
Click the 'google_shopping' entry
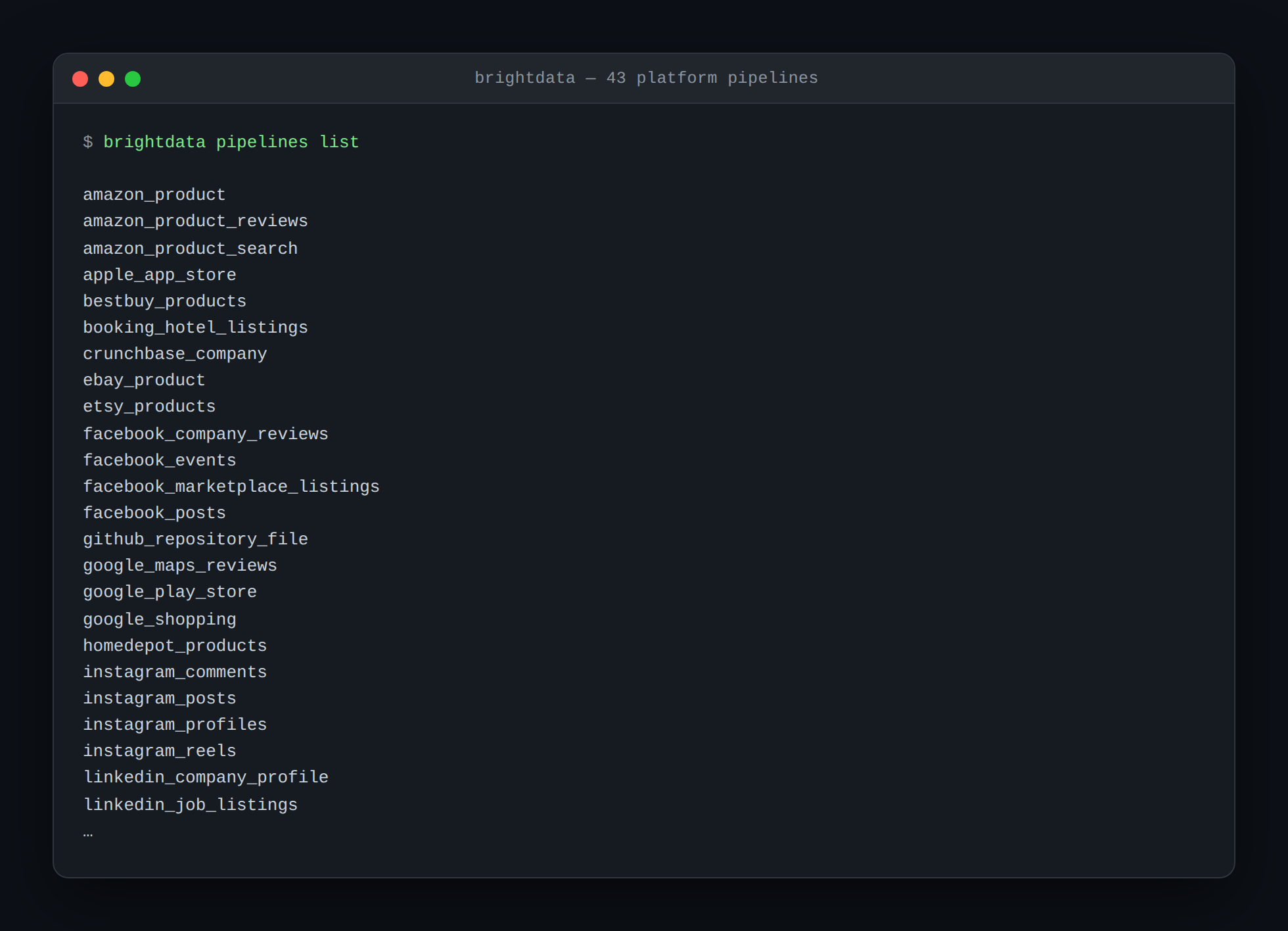point(160,619)
